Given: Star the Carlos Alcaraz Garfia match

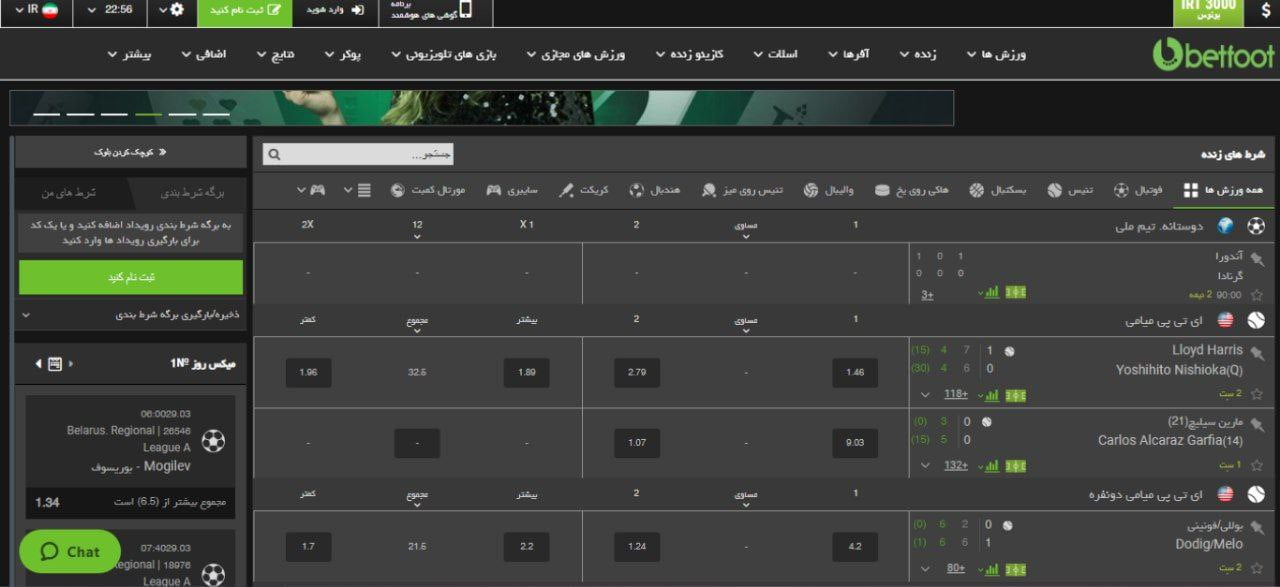Looking at the screenshot, I should pos(1256,465).
